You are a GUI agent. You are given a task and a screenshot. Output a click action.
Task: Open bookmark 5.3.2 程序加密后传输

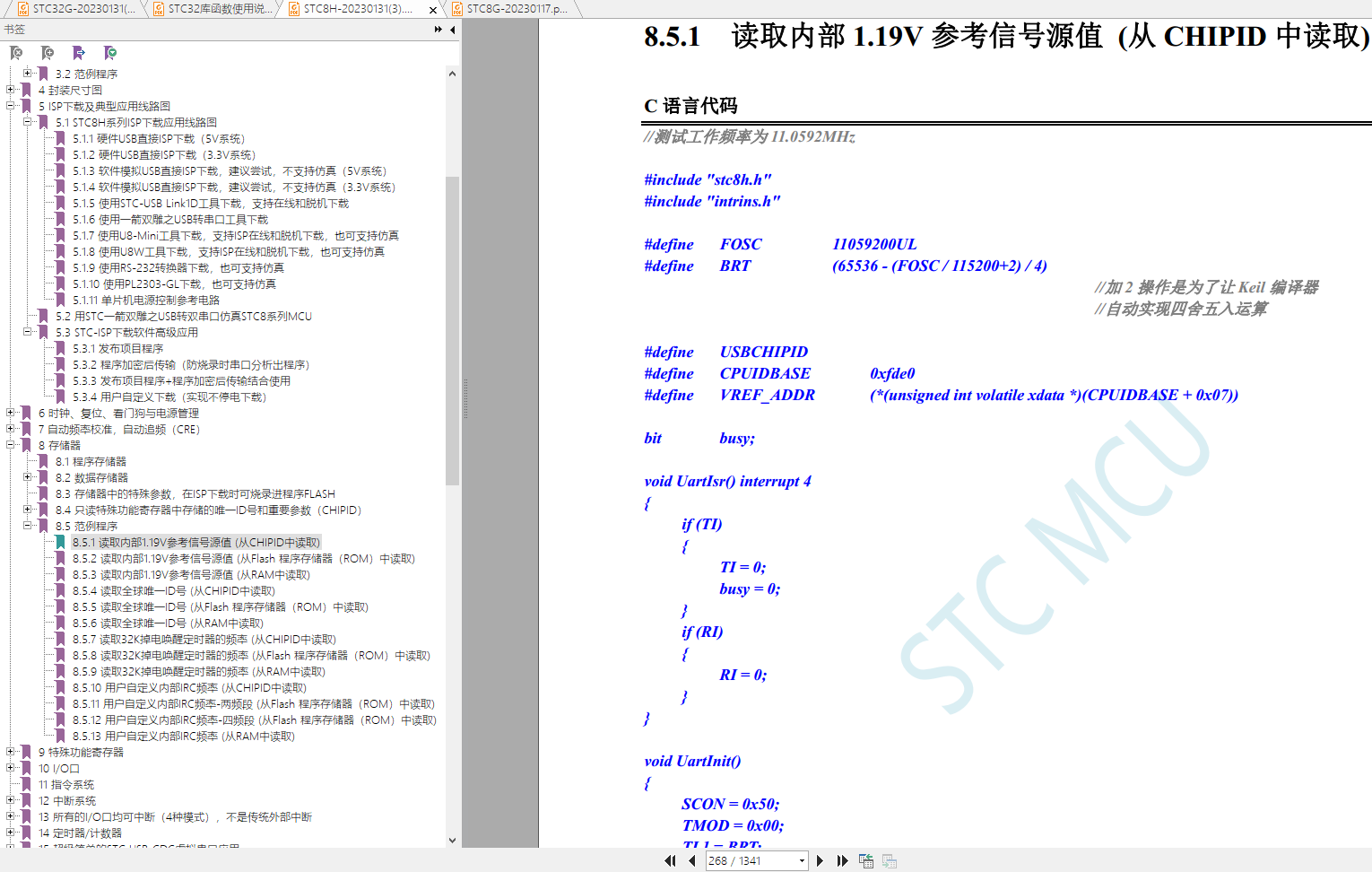191,365
